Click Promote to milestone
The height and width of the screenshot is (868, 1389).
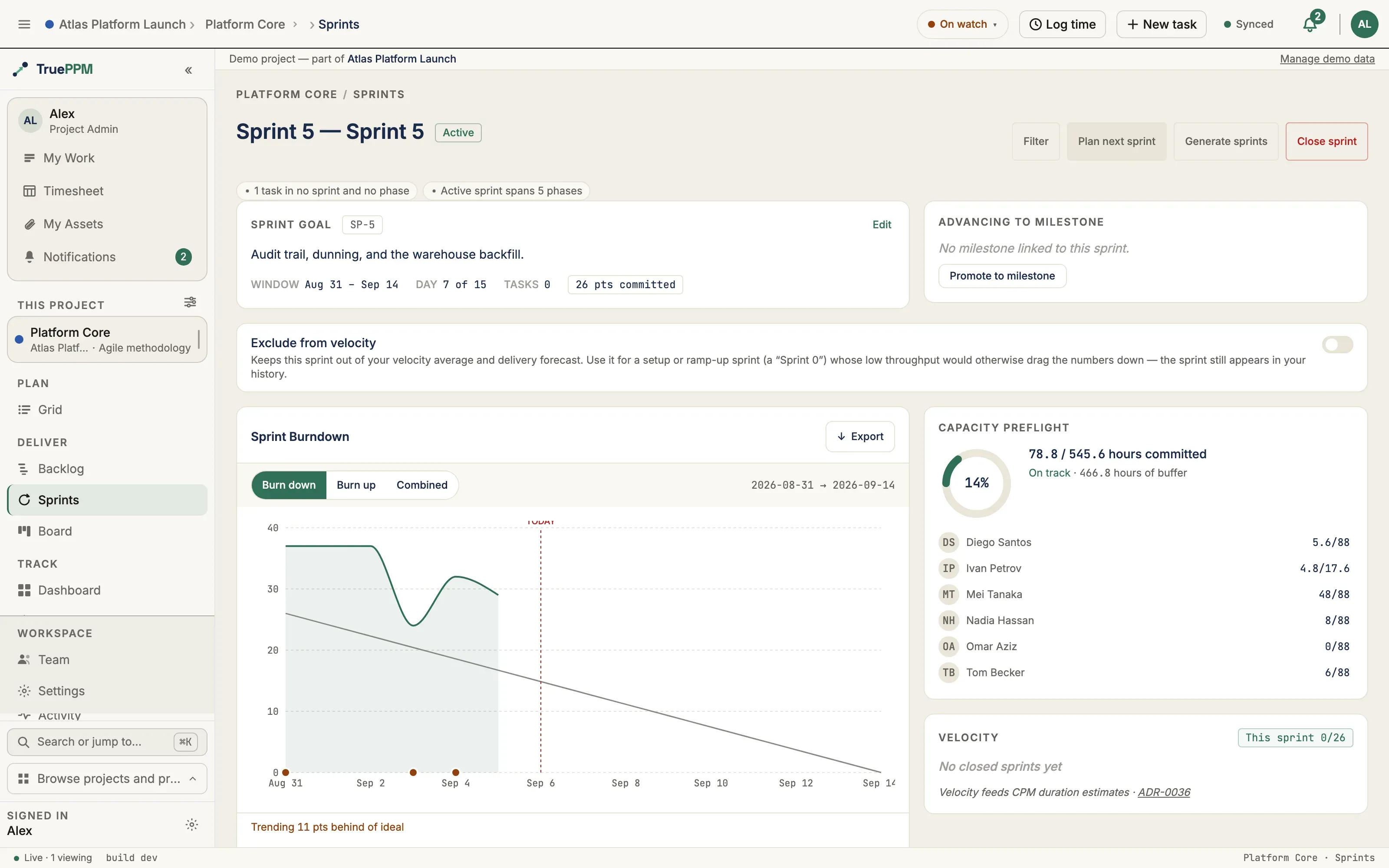coord(1002,276)
